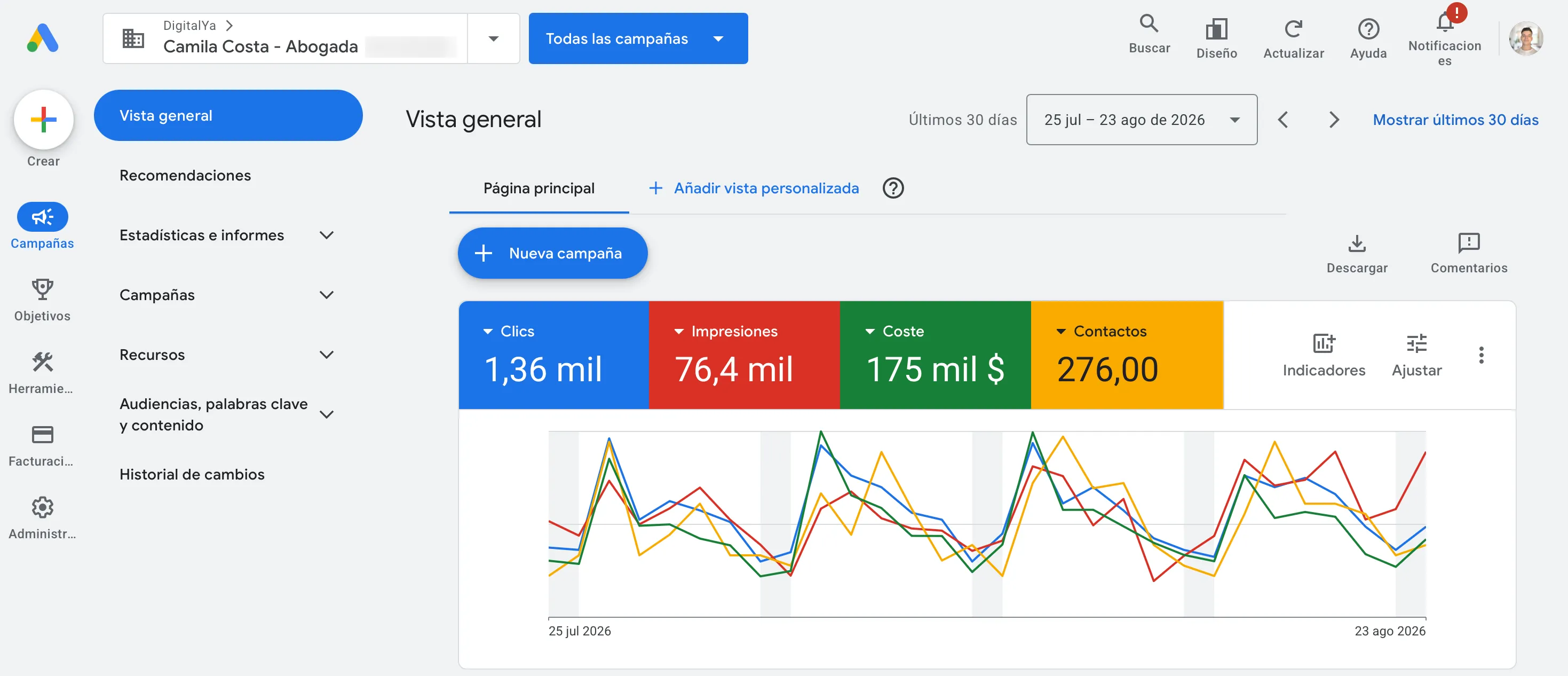Open the user profile avatar
Screen dimensions: 1568x676
click(1525, 39)
